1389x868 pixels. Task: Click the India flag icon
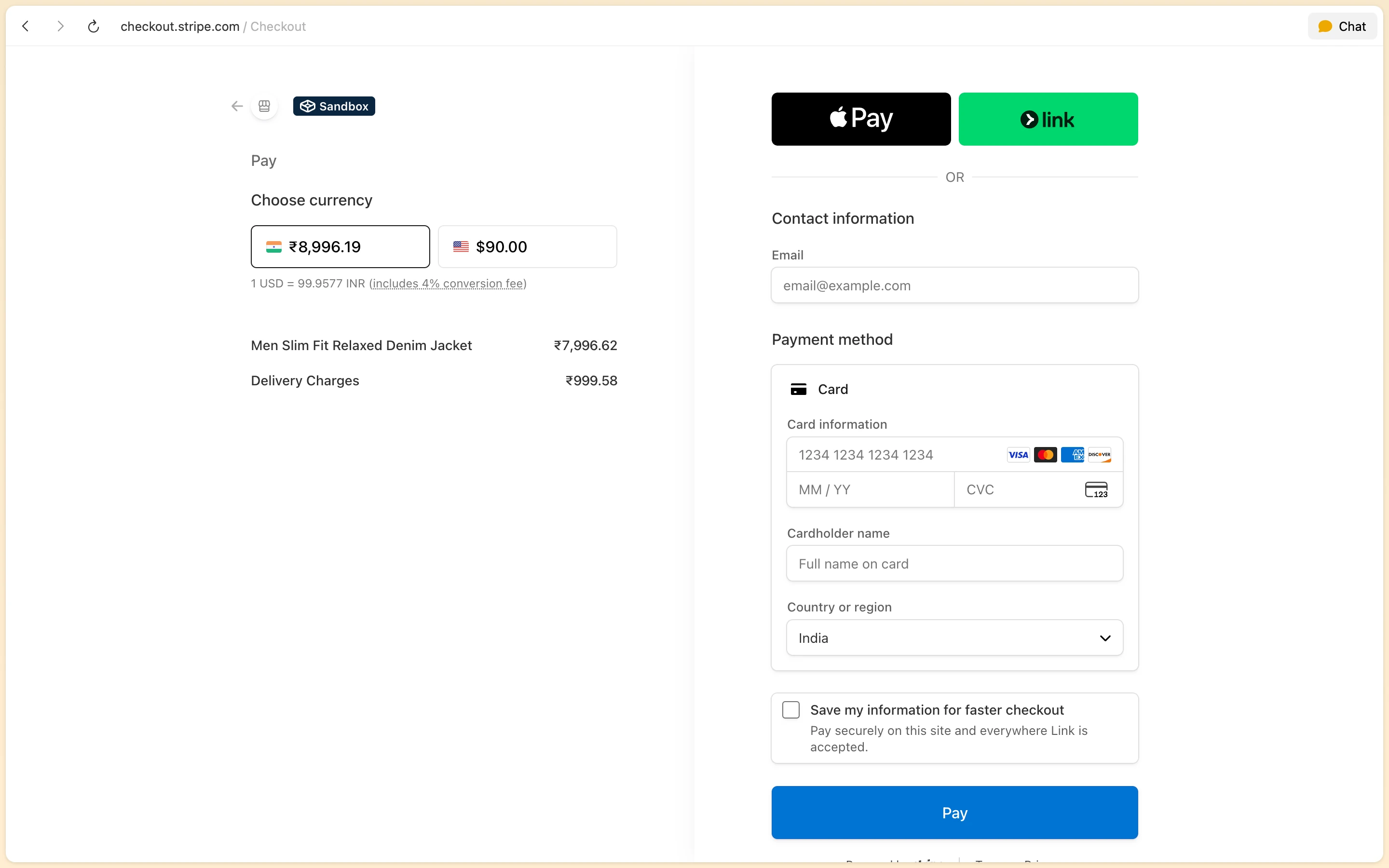[274, 247]
